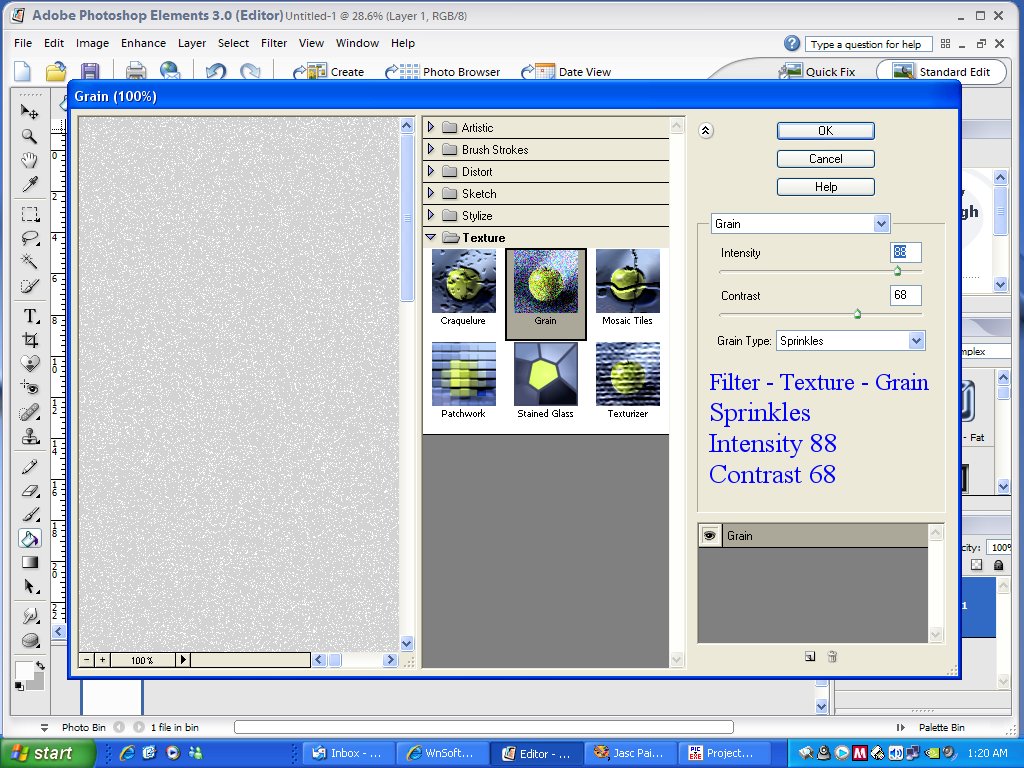Click the new effect layer icon

click(x=810, y=657)
